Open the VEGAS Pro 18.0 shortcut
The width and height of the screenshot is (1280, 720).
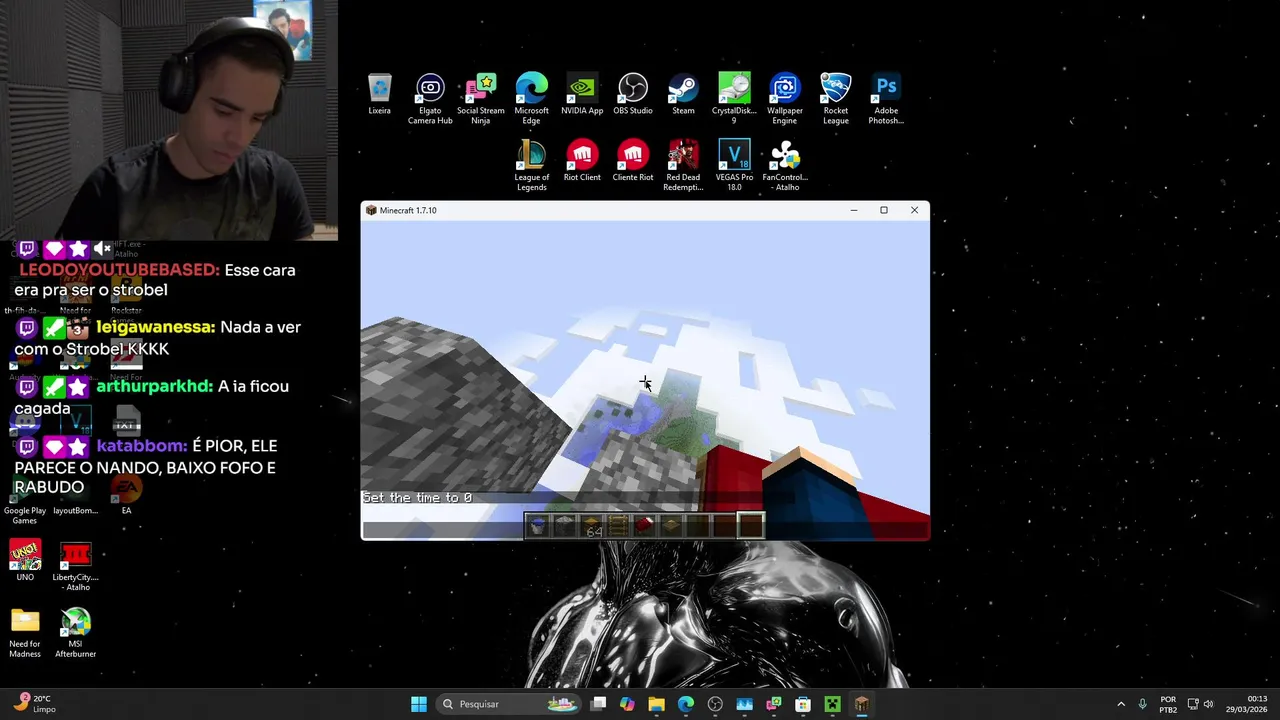pyautogui.click(x=734, y=165)
